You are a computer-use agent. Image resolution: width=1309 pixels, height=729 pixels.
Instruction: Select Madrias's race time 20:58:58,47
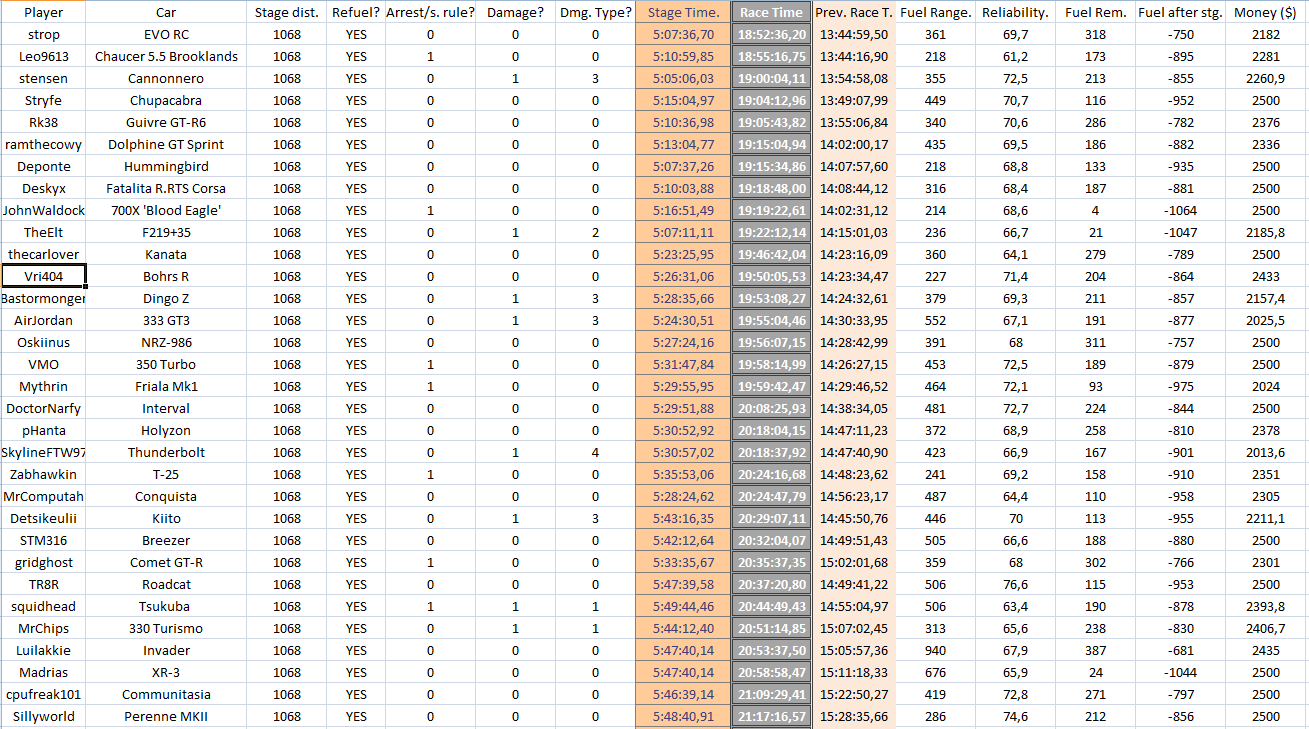tap(771, 672)
